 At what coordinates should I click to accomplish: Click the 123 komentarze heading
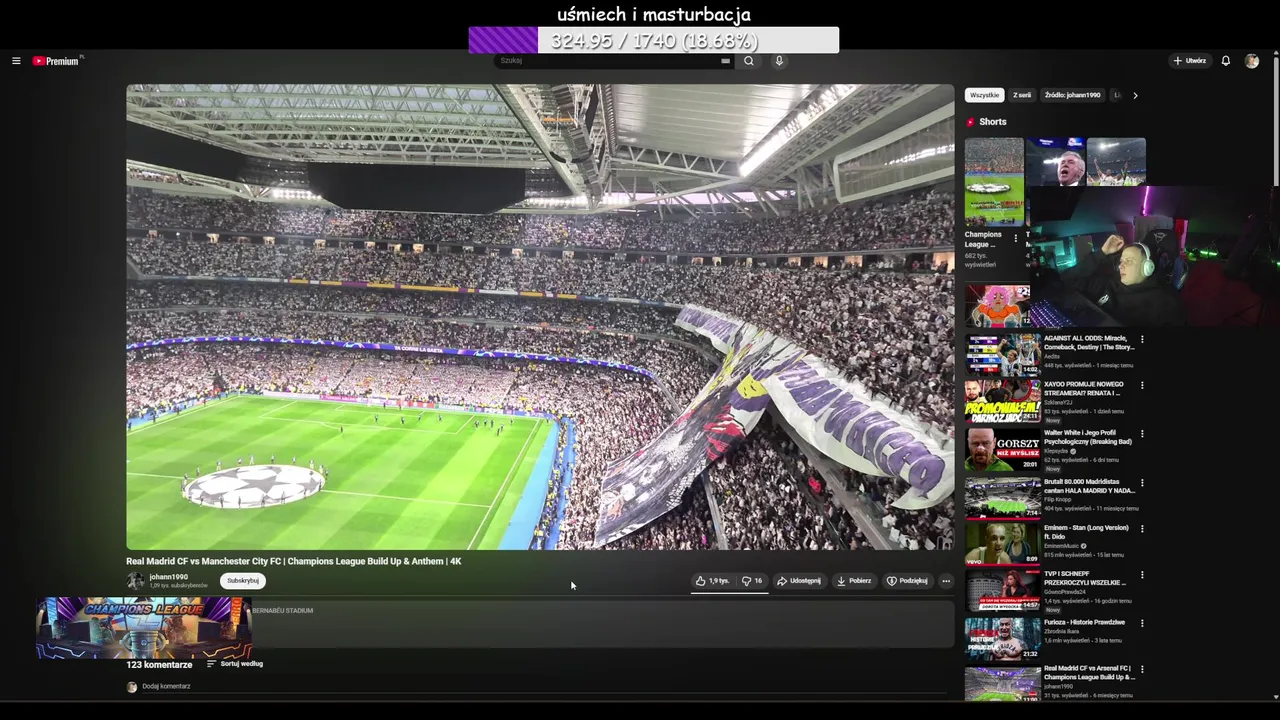[x=159, y=665]
